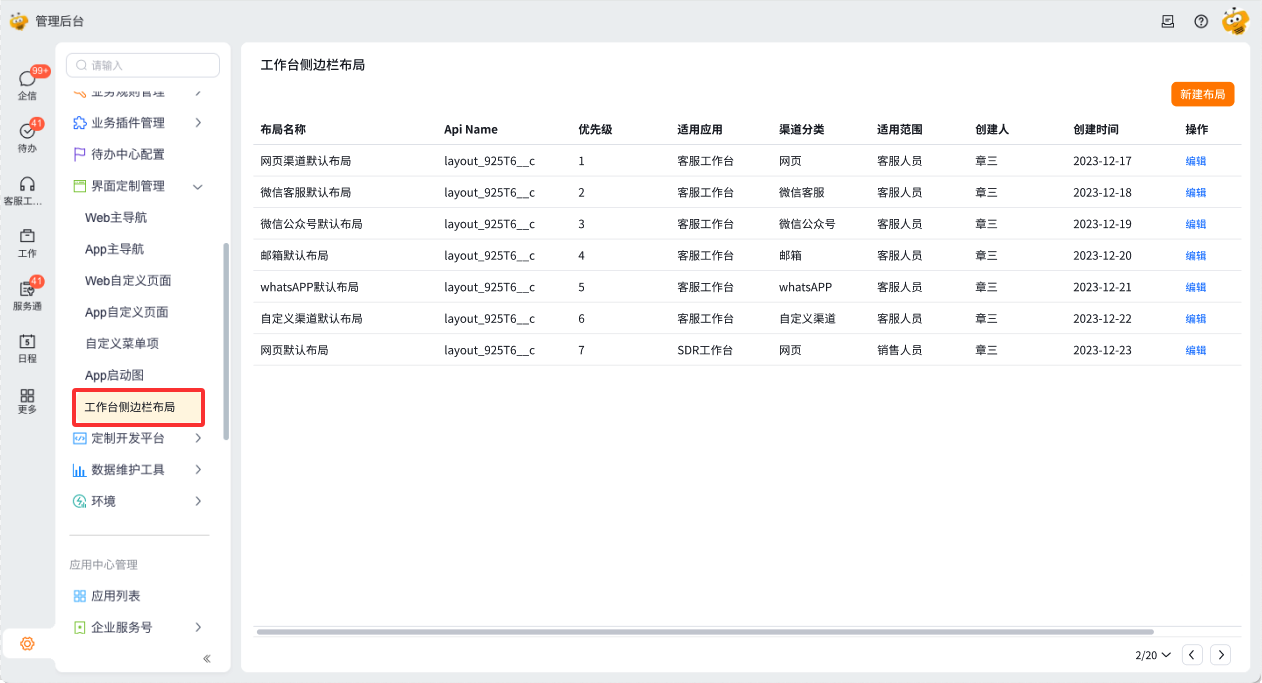Open the help question-mark icon

(x=1200, y=20)
